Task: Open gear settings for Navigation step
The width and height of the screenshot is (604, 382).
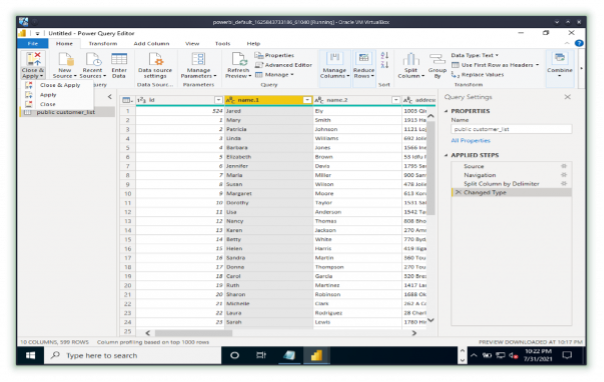Action: tap(564, 175)
